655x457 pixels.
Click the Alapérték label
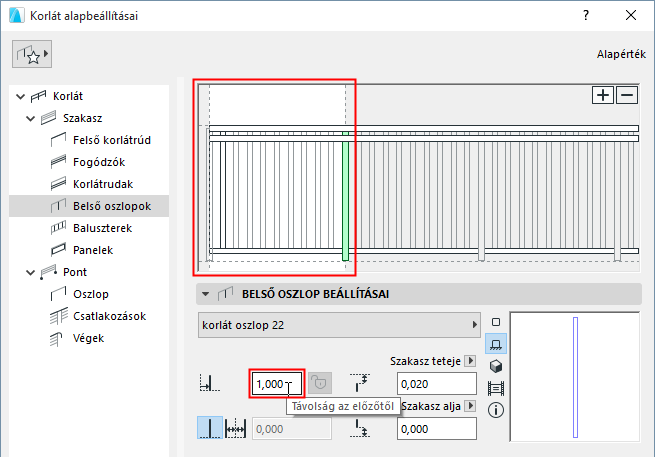coord(621,54)
